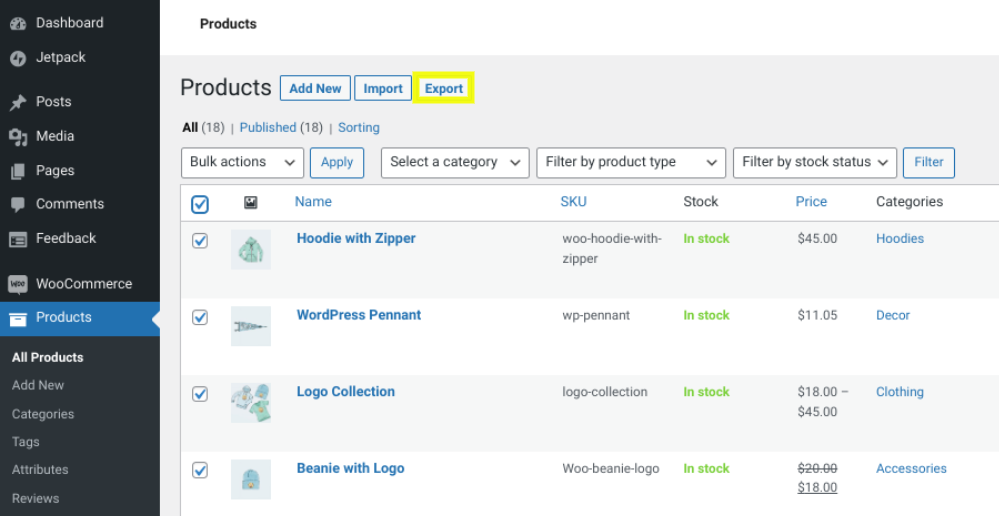Click the Dashboard gauge icon in sidebar
Viewport: 999px width, 516px height.
tap(18, 23)
